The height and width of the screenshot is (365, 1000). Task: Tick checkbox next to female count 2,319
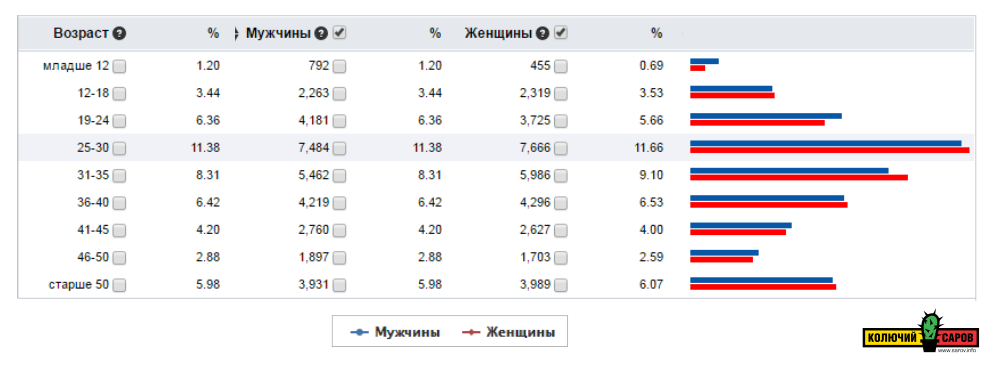(561, 94)
